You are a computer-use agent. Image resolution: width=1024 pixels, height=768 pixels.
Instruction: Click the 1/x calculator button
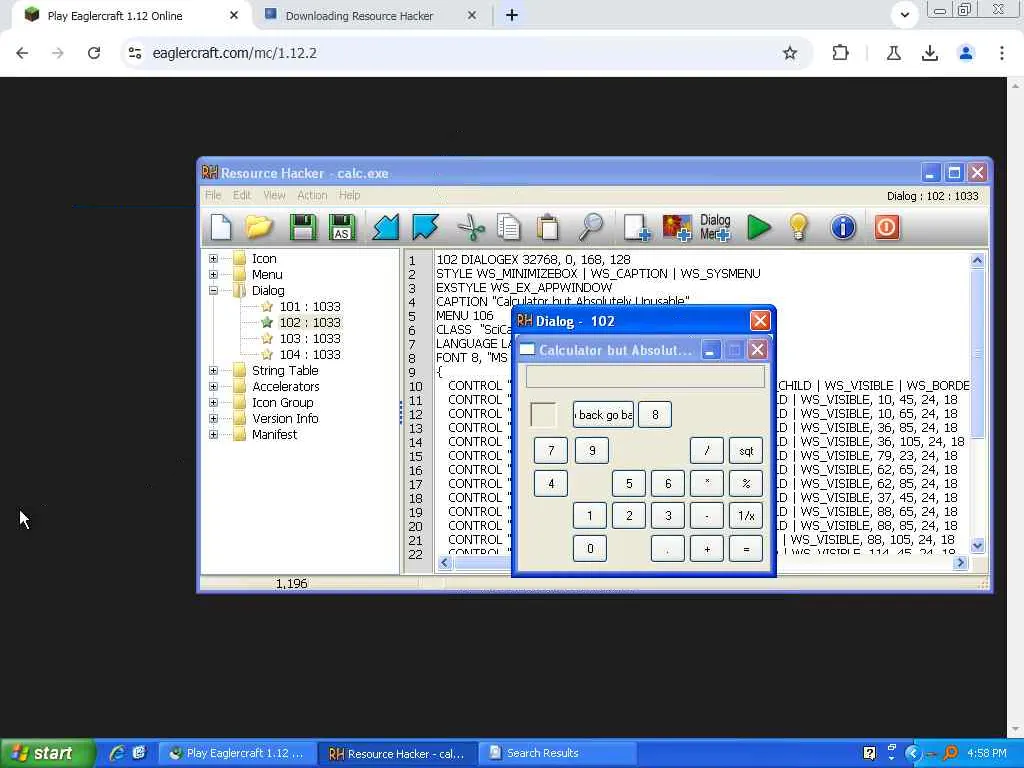(746, 516)
